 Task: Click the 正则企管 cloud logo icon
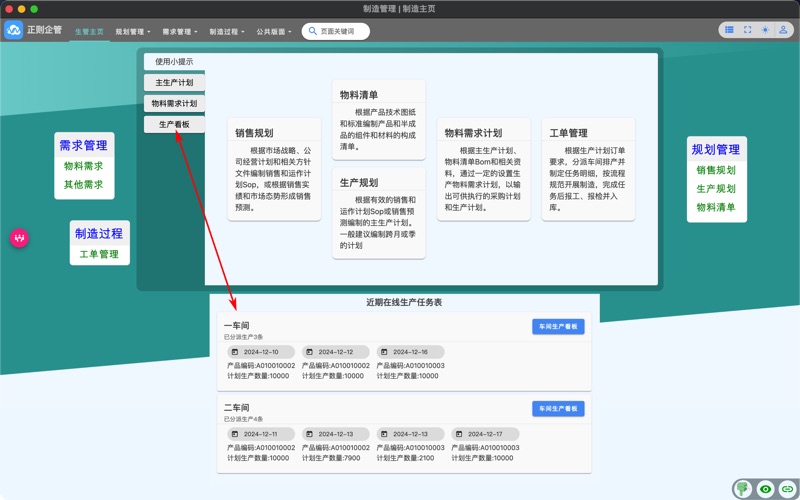[14, 30]
